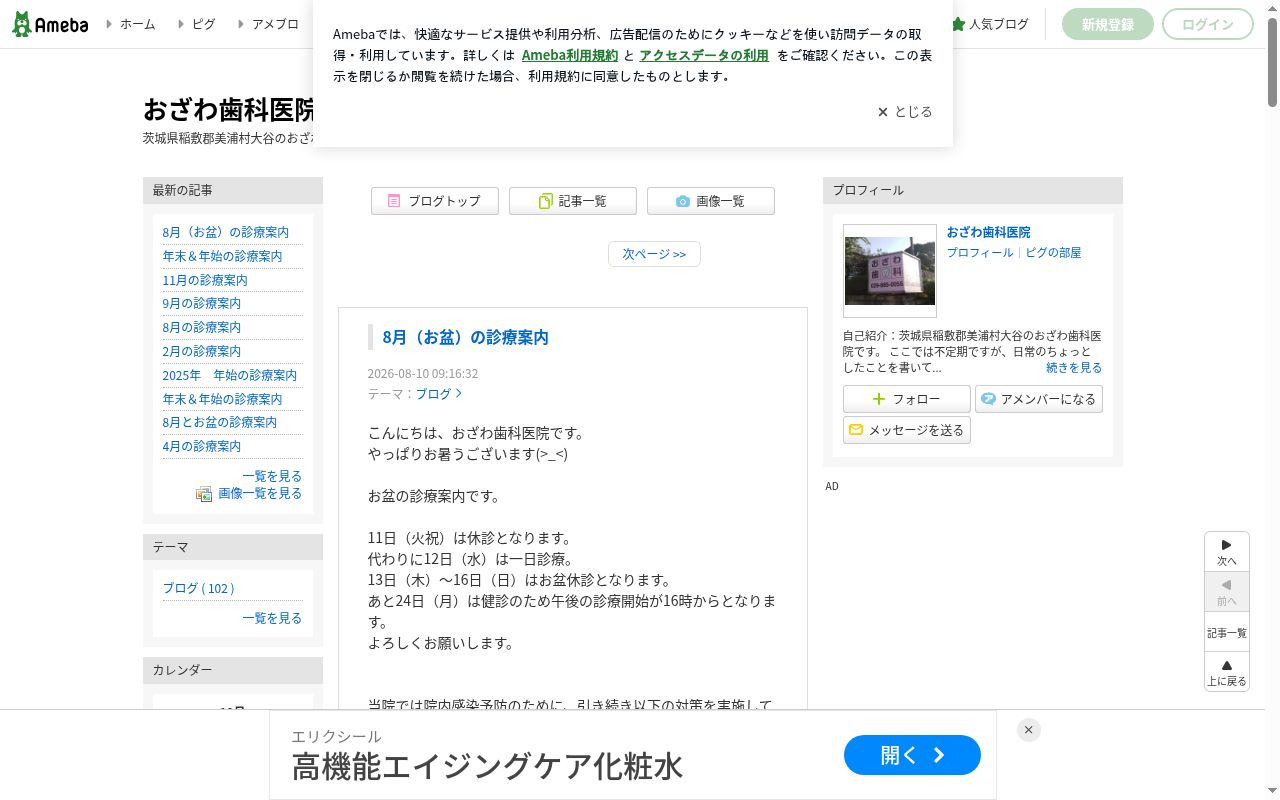This screenshot has height=800, width=1280.
Task: Open 2025年 年始の診療案内 link
Action: click(230, 375)
